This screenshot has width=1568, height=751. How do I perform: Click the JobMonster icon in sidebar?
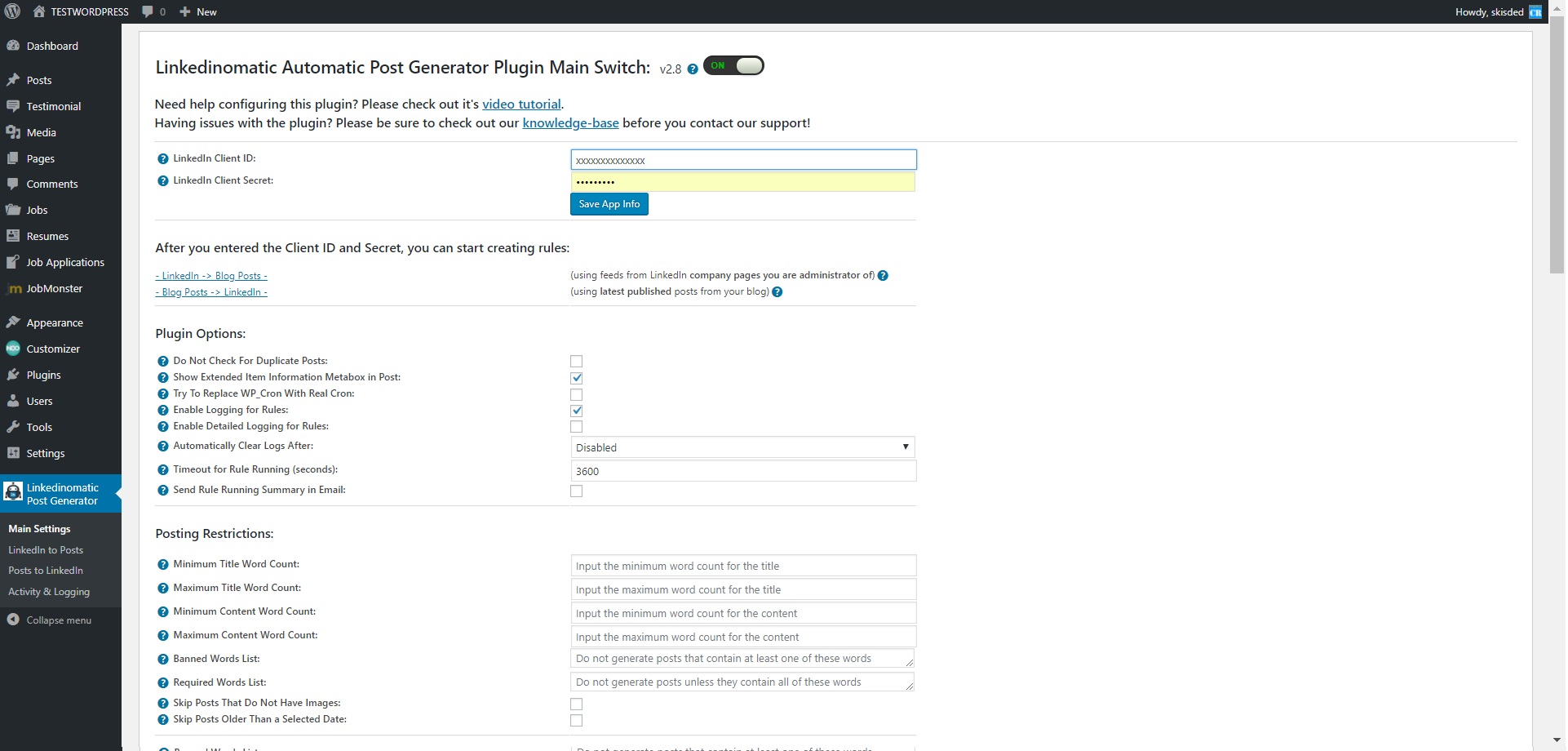pyautogui.click(x=13, y=288)
